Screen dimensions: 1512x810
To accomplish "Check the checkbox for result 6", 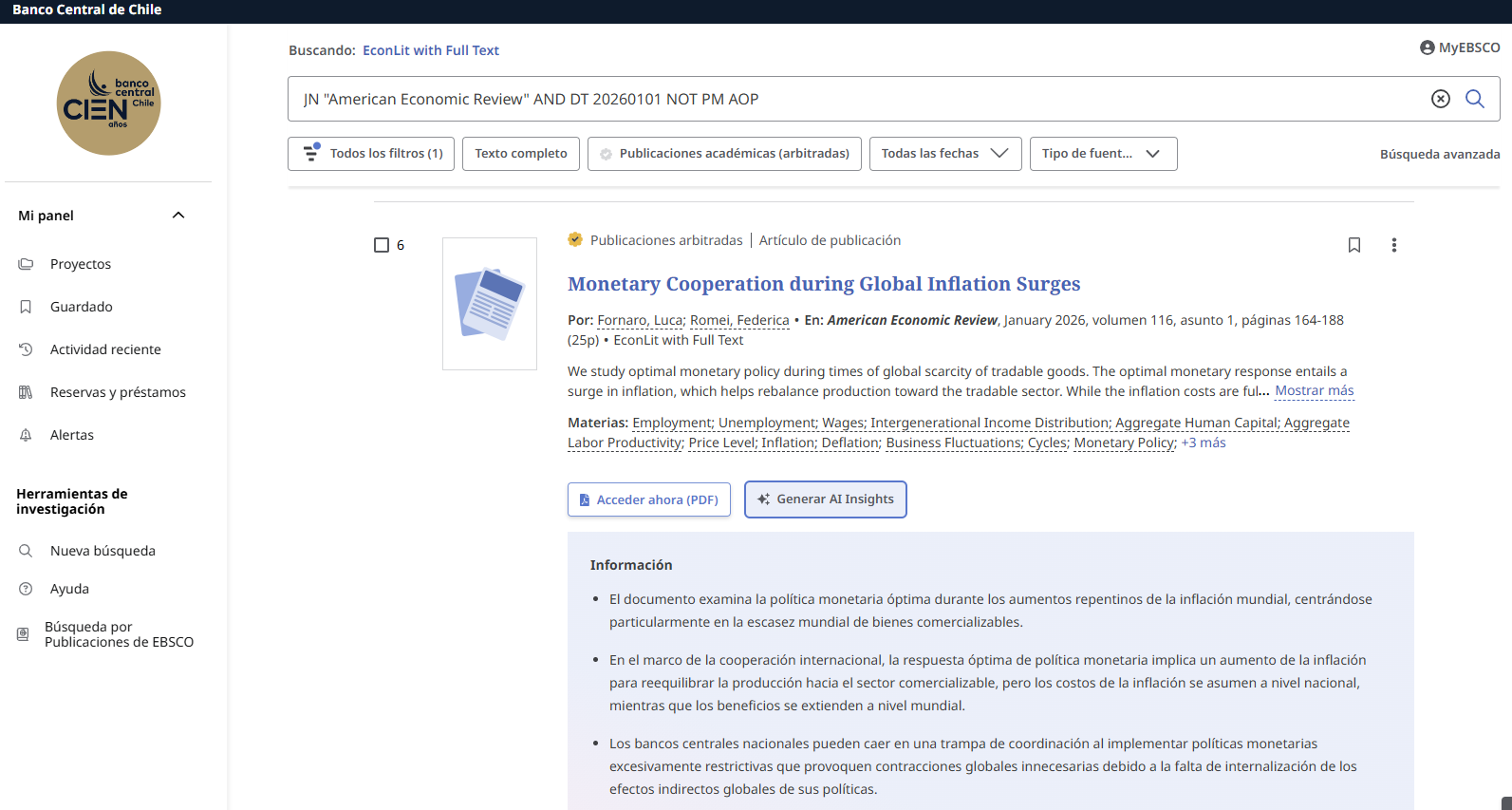I will (x=382, y=245).
